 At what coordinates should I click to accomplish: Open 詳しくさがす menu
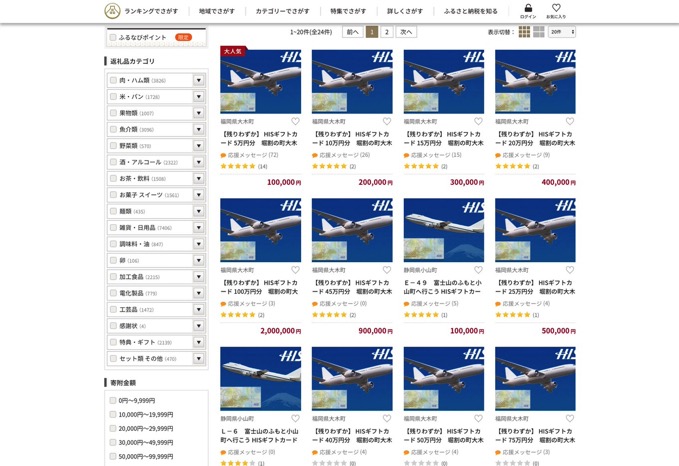(405, 11)
